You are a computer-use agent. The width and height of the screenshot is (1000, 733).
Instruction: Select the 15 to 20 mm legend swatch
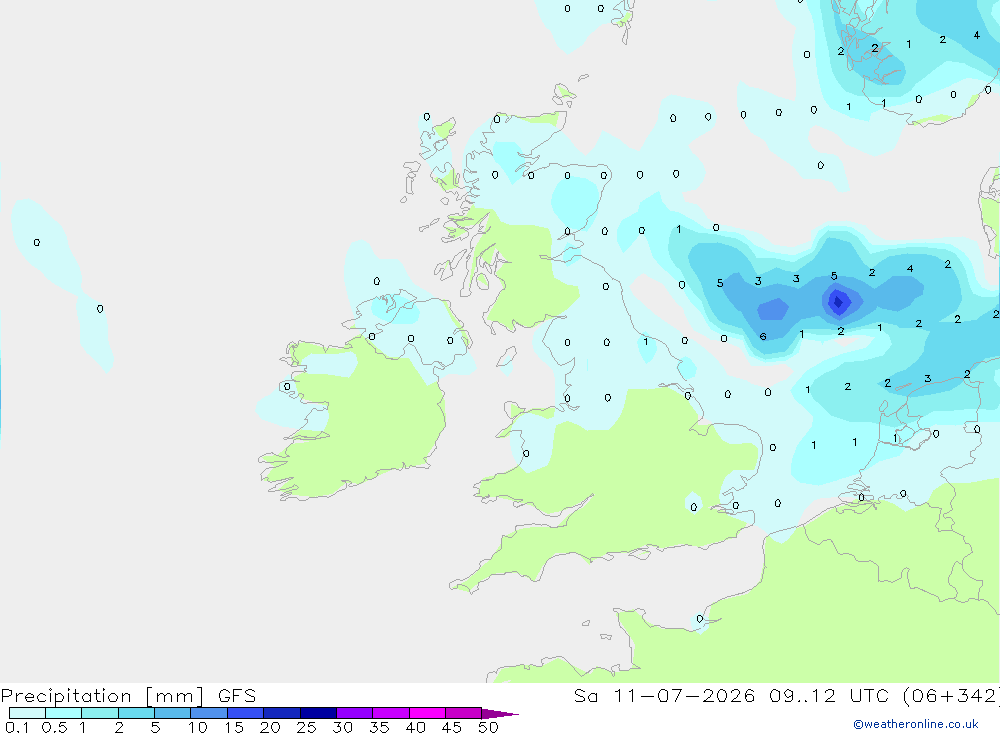coord(246,713)
